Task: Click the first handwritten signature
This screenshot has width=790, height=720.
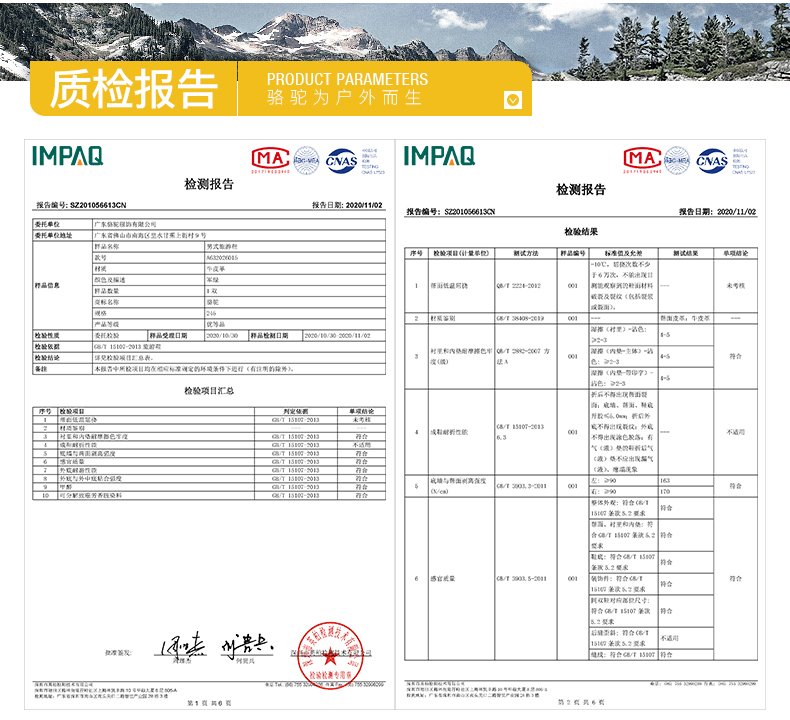Action: [x=183, y=644]
